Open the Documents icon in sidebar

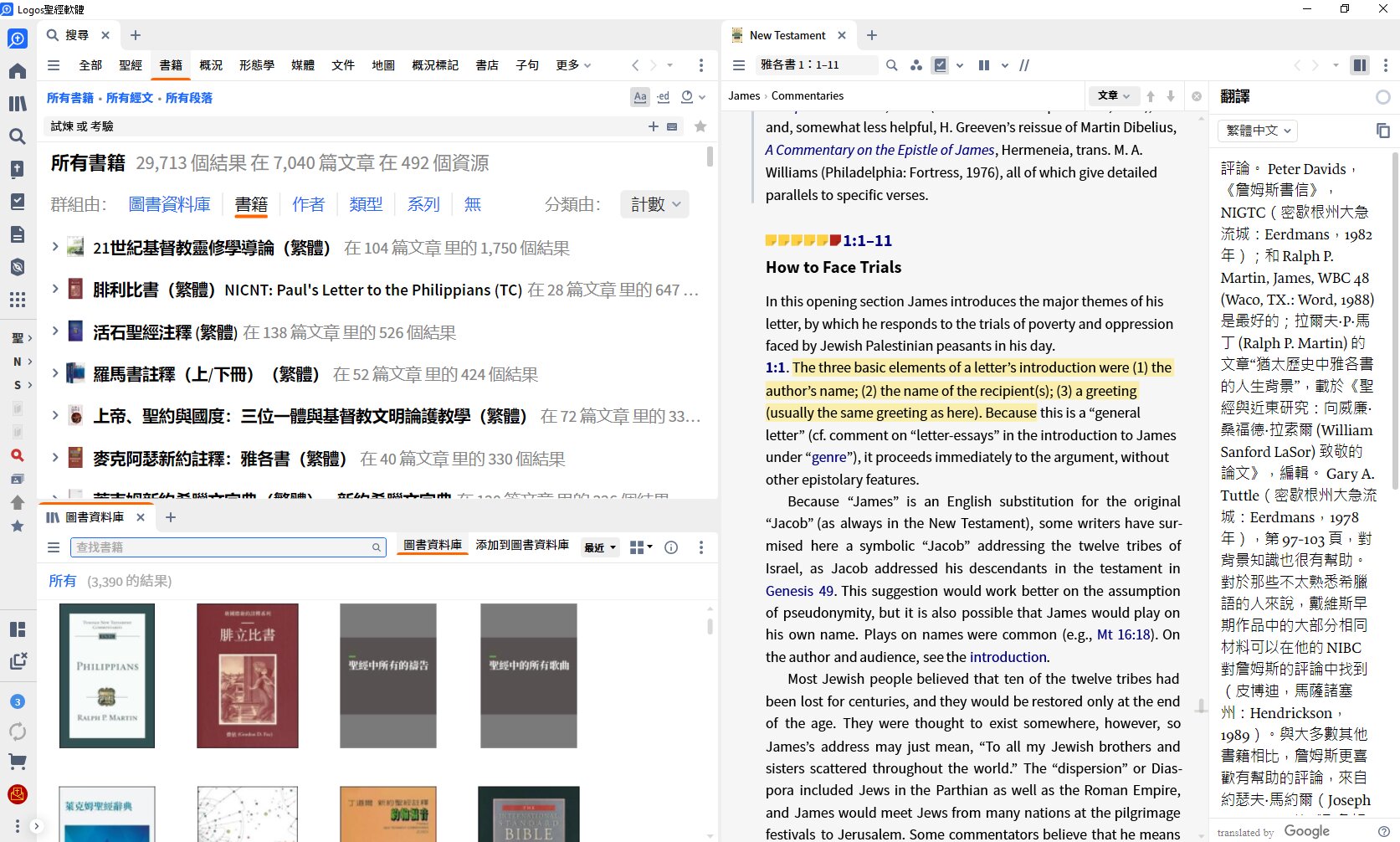tap(17, 234)
